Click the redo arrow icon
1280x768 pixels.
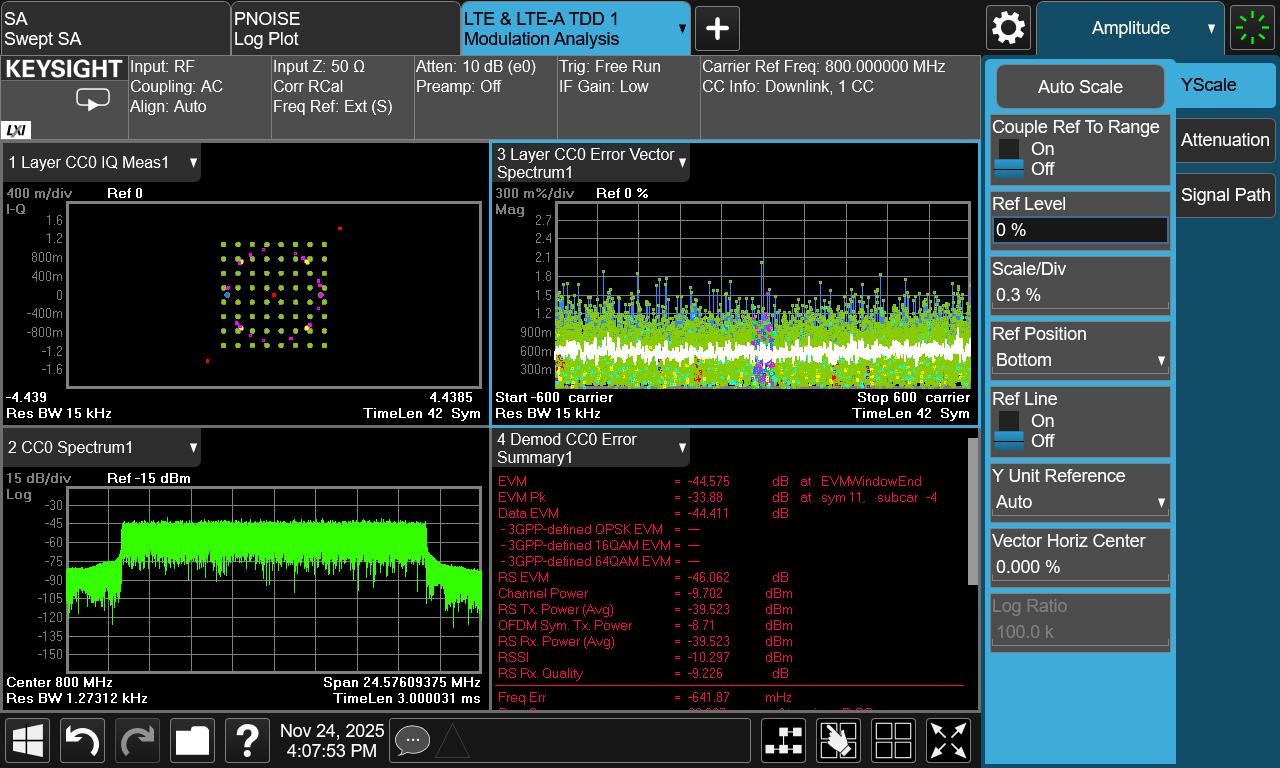[x=138, y=741]
